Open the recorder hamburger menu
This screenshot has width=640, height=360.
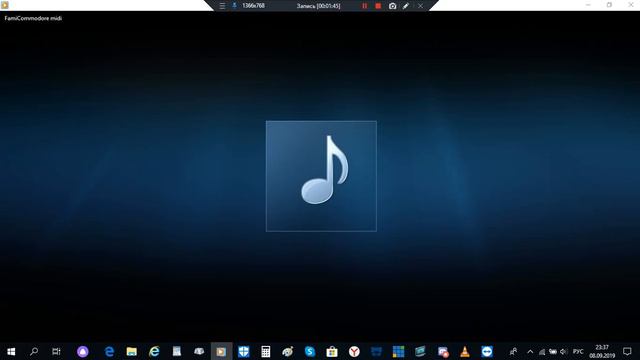222,6
